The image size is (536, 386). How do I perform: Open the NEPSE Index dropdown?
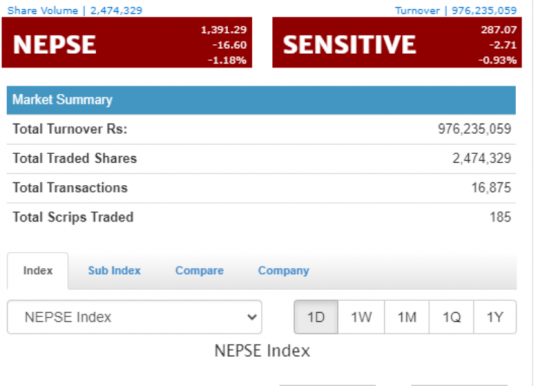pos(134,317)
